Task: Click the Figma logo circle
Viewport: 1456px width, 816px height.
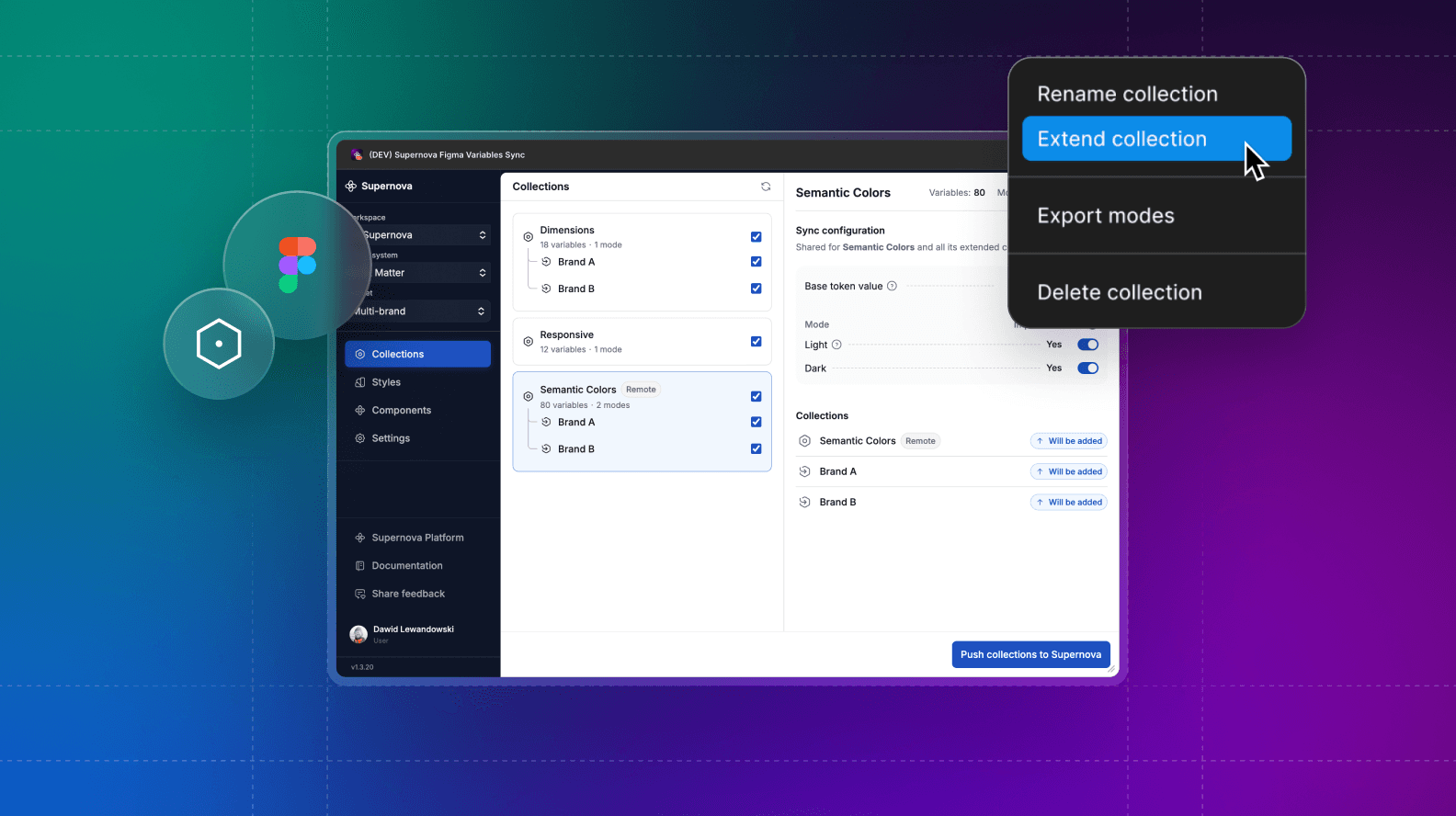Action: coord(297,265)
